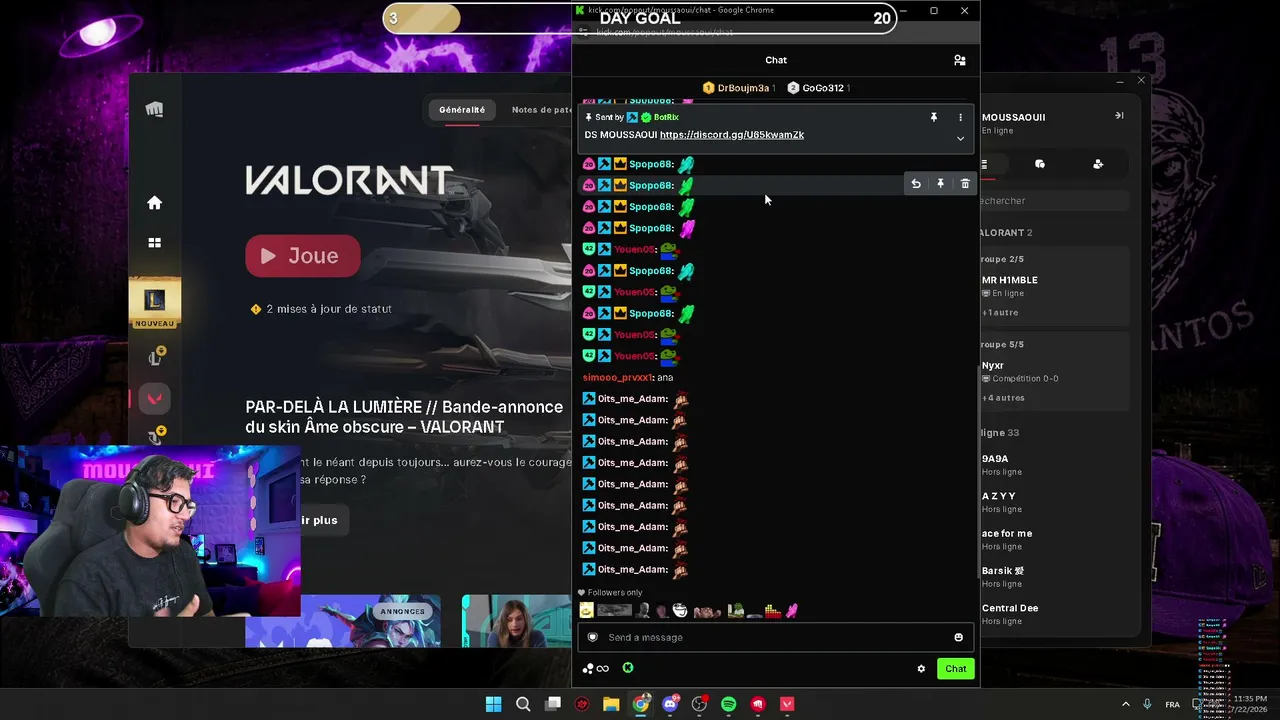Click the friends Rechercher search box

[x=1054, y=201]
